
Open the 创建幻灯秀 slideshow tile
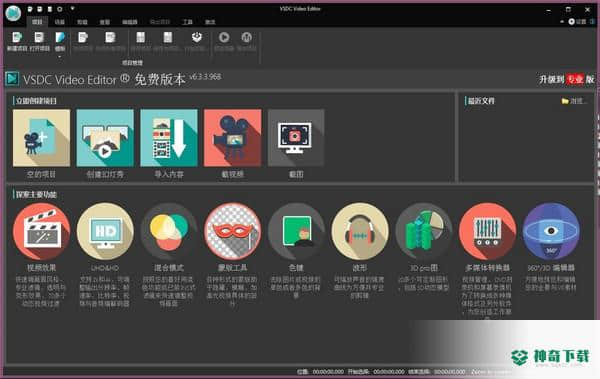pyautogui.click(x=105, y=138)
